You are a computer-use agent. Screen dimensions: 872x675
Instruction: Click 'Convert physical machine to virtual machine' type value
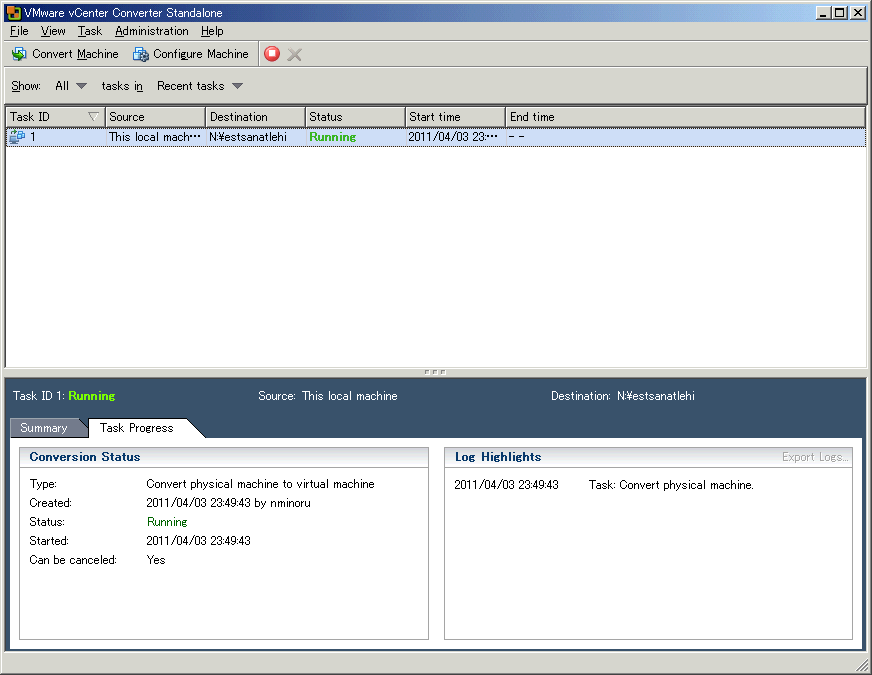click(260, 484)
